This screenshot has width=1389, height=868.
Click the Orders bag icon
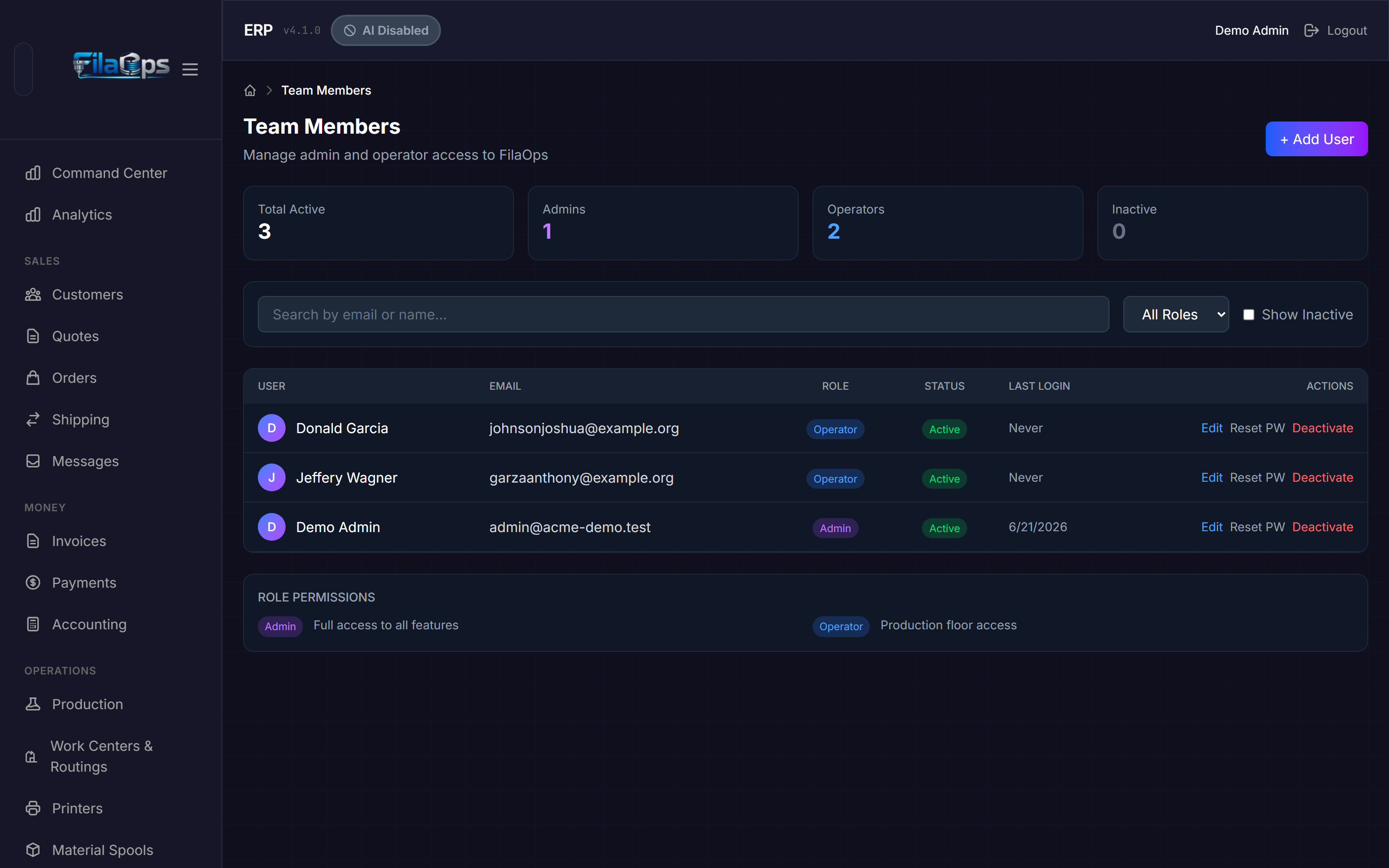(33, 378)
